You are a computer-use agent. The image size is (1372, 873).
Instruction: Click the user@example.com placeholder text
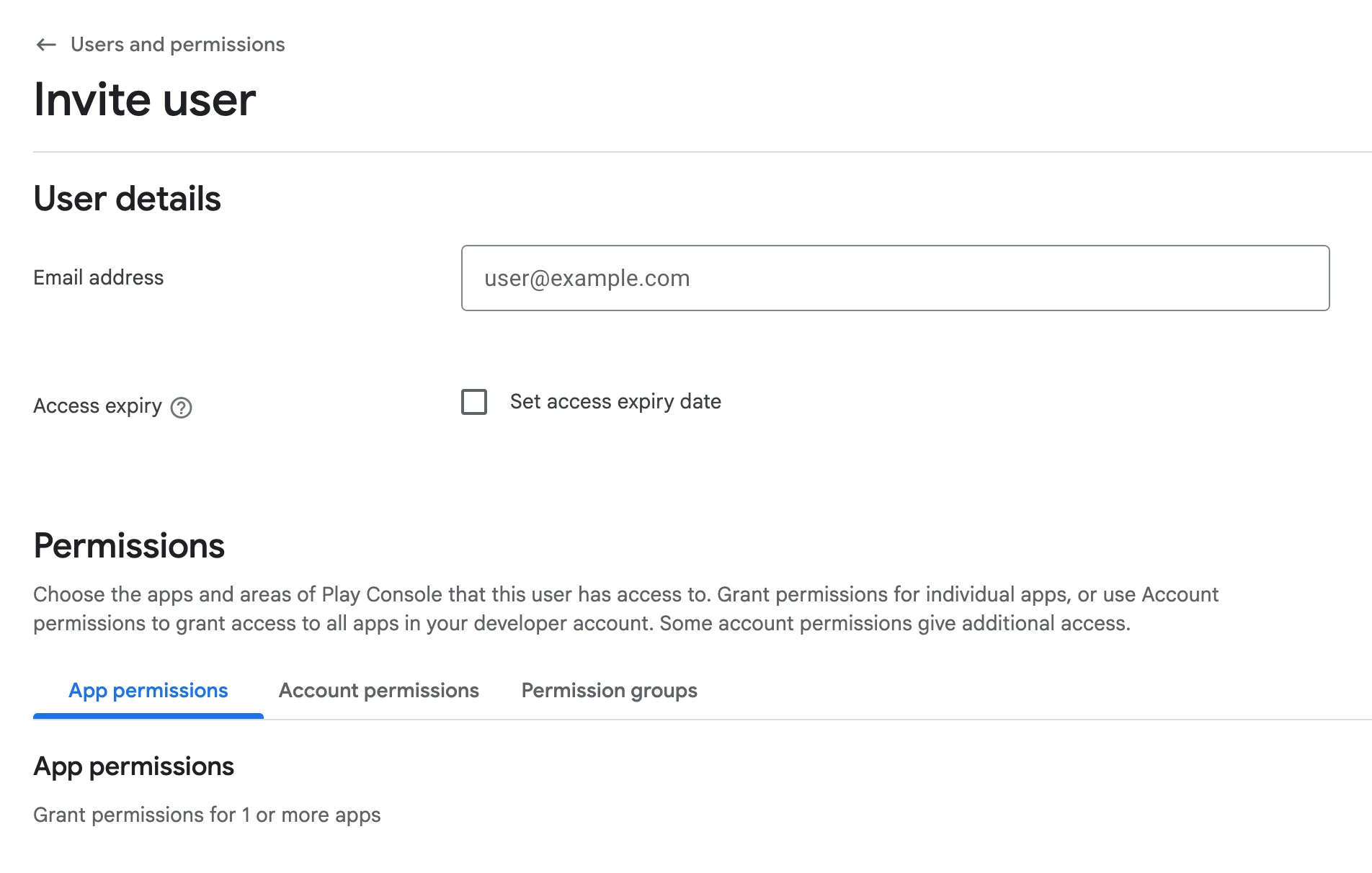[587, 278]
